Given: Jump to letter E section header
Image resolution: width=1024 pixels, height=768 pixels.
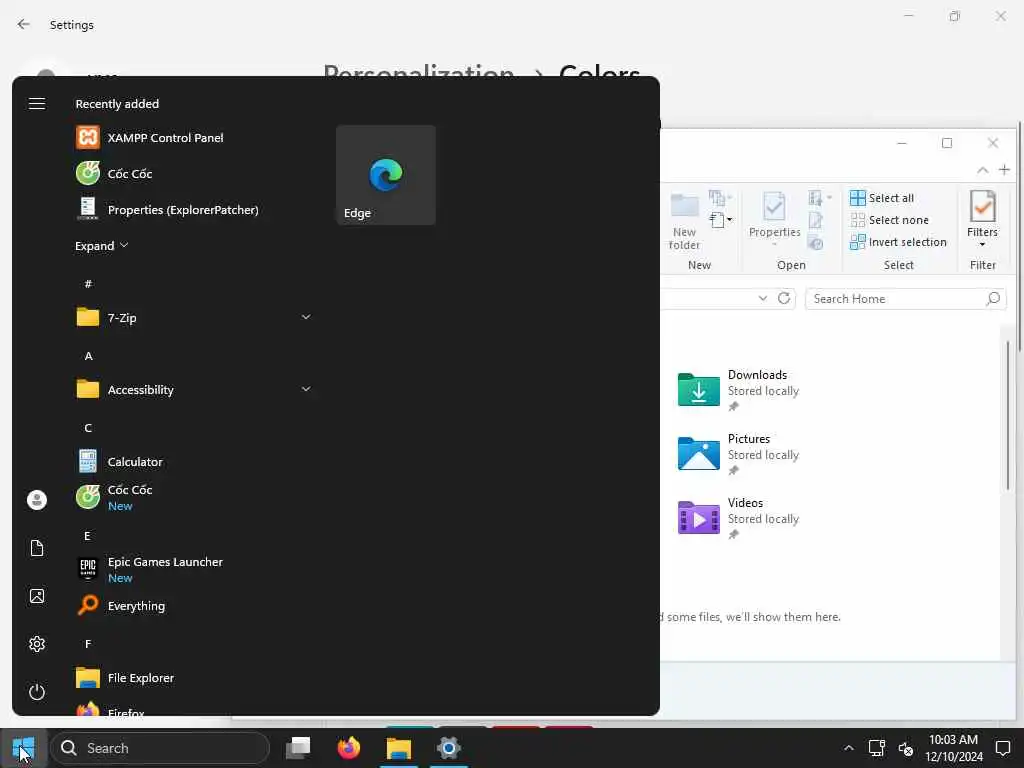Looking at the screenshot, I should (x=88, y=536).
